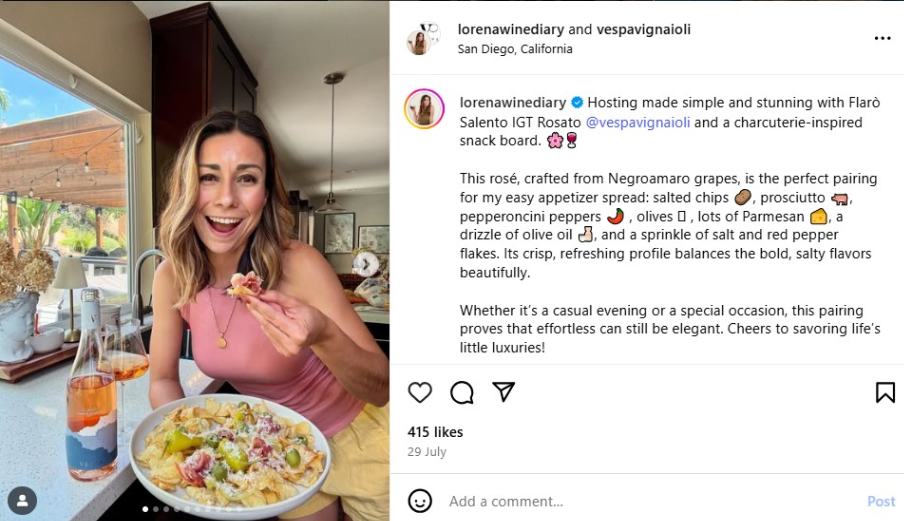View tagged people icon on photo
Screen dimensions: 904x521
(22, 500)
